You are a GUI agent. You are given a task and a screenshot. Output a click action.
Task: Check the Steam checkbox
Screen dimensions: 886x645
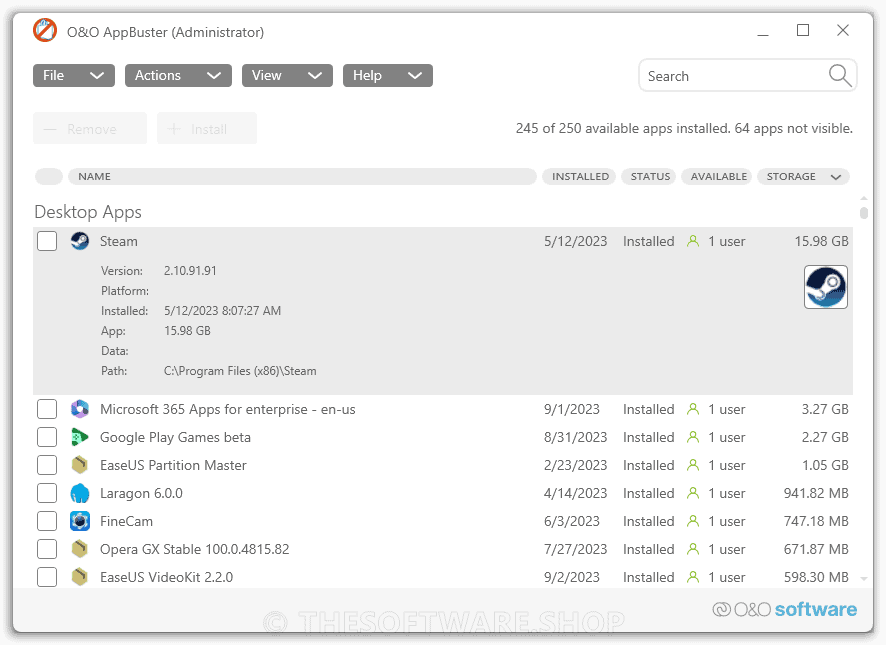click(47, 241)
